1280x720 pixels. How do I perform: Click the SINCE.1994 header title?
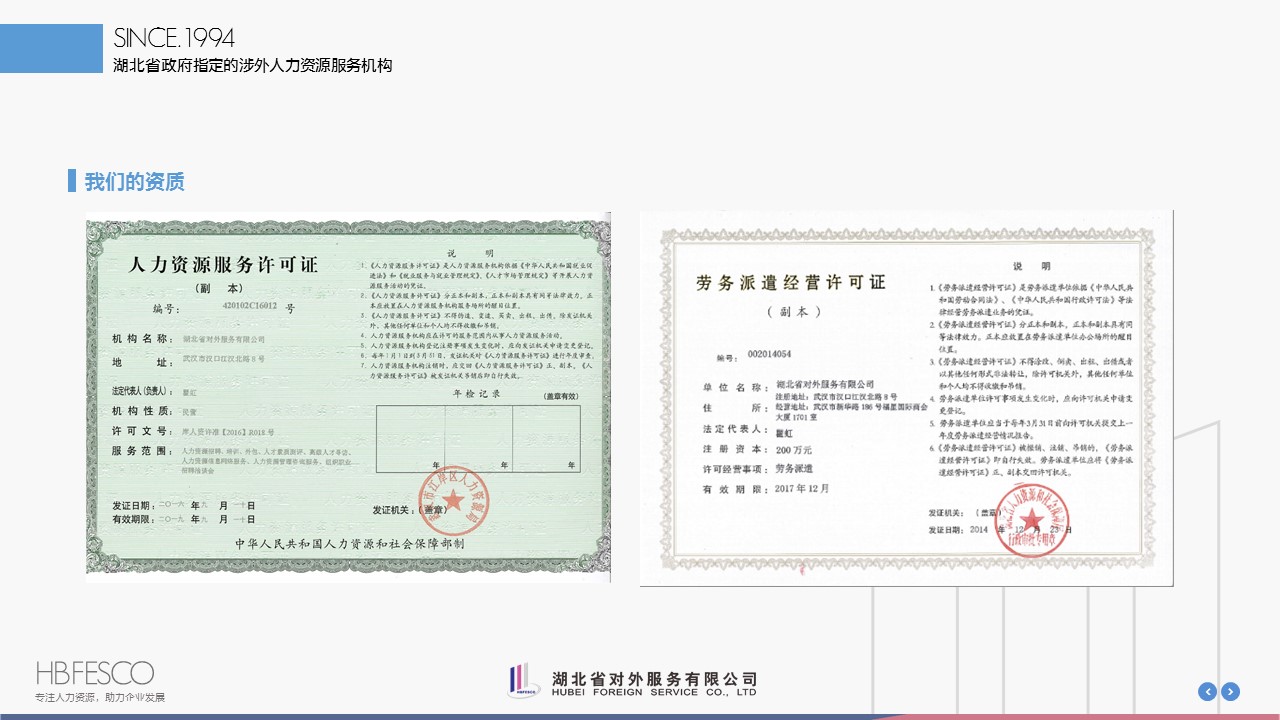174,39
